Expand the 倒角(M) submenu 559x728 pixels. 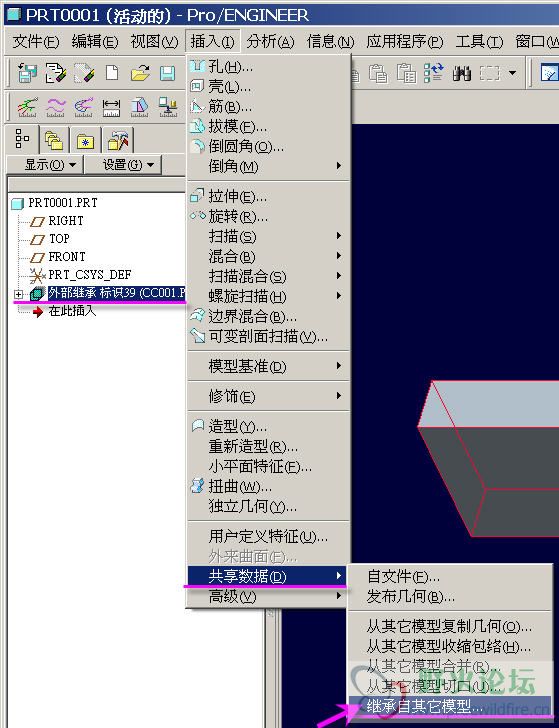[268, 166]
